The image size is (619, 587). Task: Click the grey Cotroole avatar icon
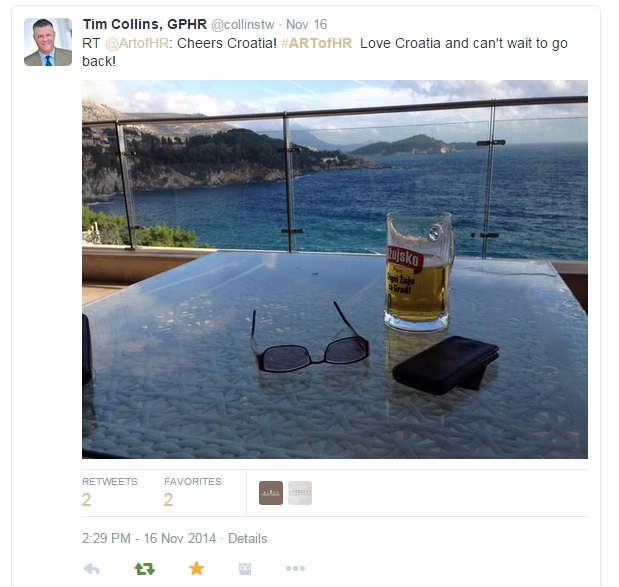click(x=300, y=493)
